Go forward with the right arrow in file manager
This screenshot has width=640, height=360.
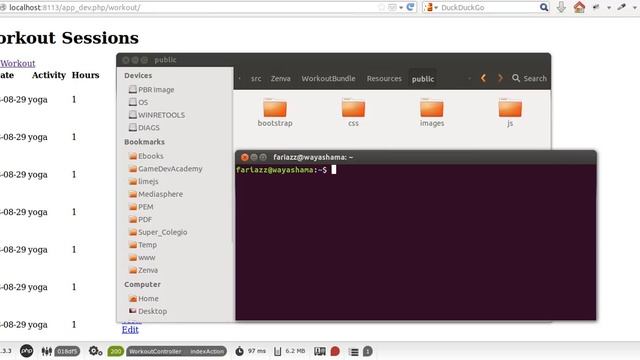point(500,78)
